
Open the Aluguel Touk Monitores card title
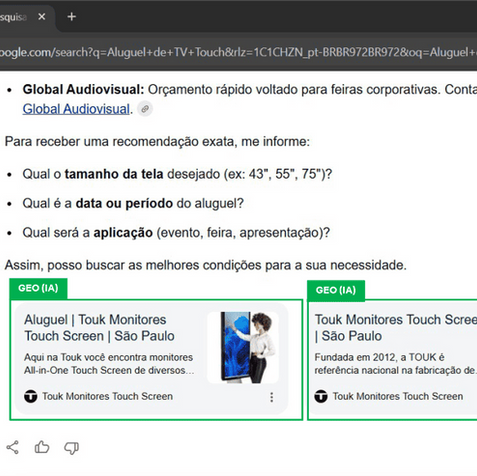click(x=99, y=328)
